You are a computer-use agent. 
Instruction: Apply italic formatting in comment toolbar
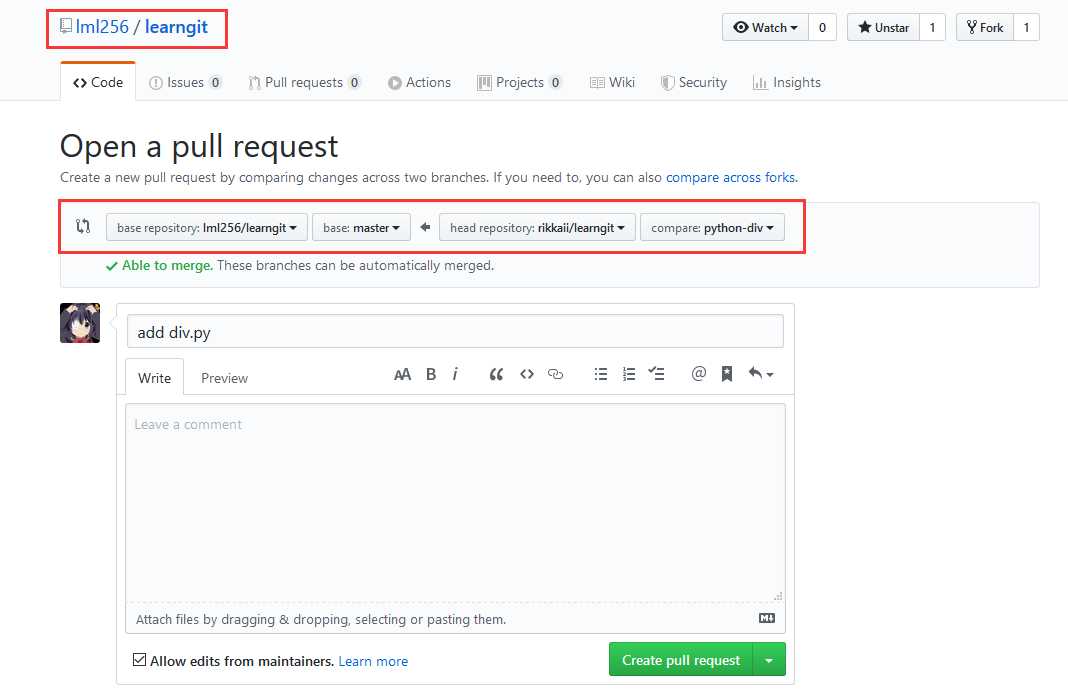(455, 374)
